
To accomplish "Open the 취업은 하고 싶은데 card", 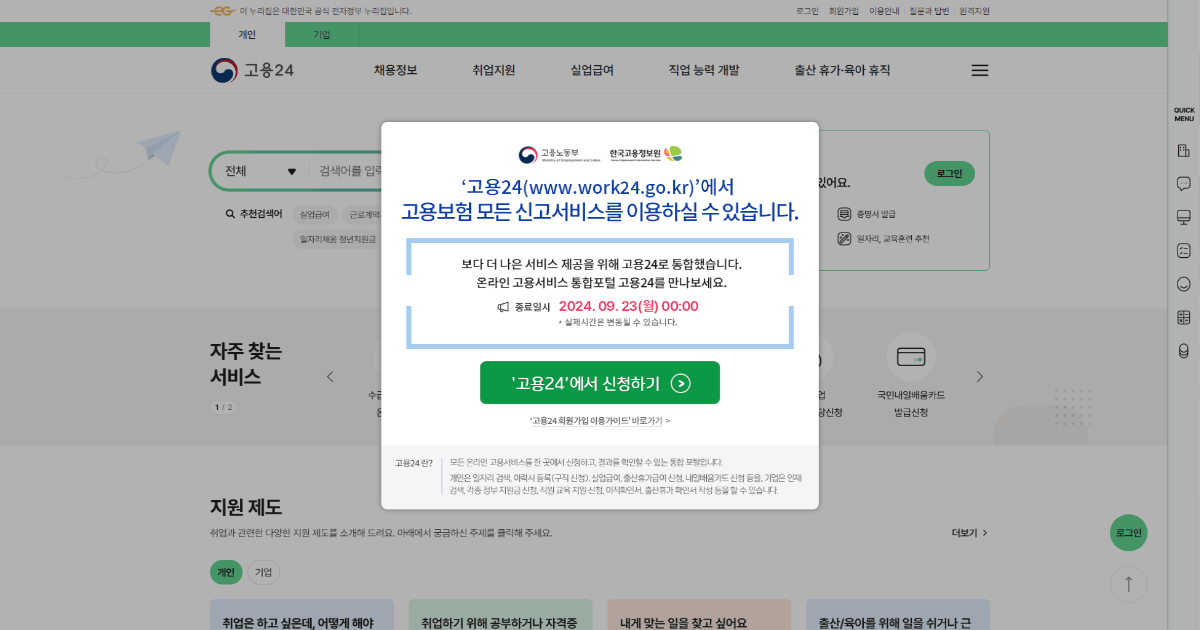I will click(x=301, y=615).
